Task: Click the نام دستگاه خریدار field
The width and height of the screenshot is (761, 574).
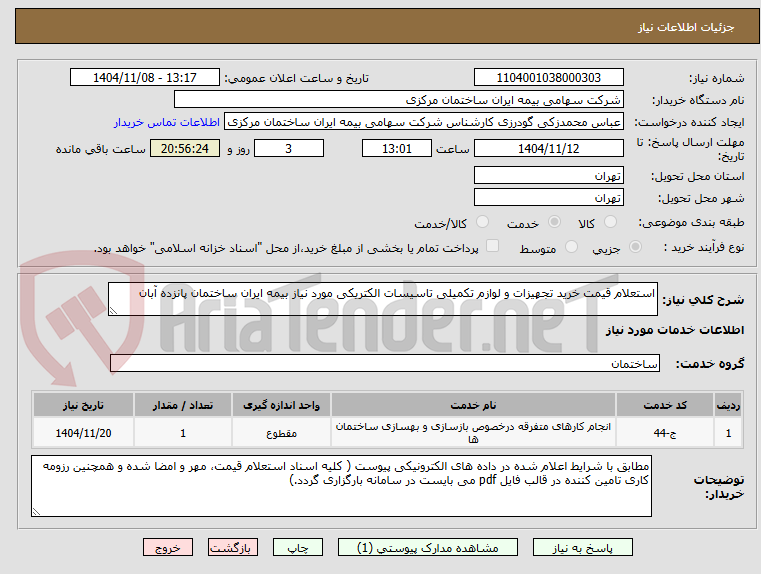Action: pos(398,100)
